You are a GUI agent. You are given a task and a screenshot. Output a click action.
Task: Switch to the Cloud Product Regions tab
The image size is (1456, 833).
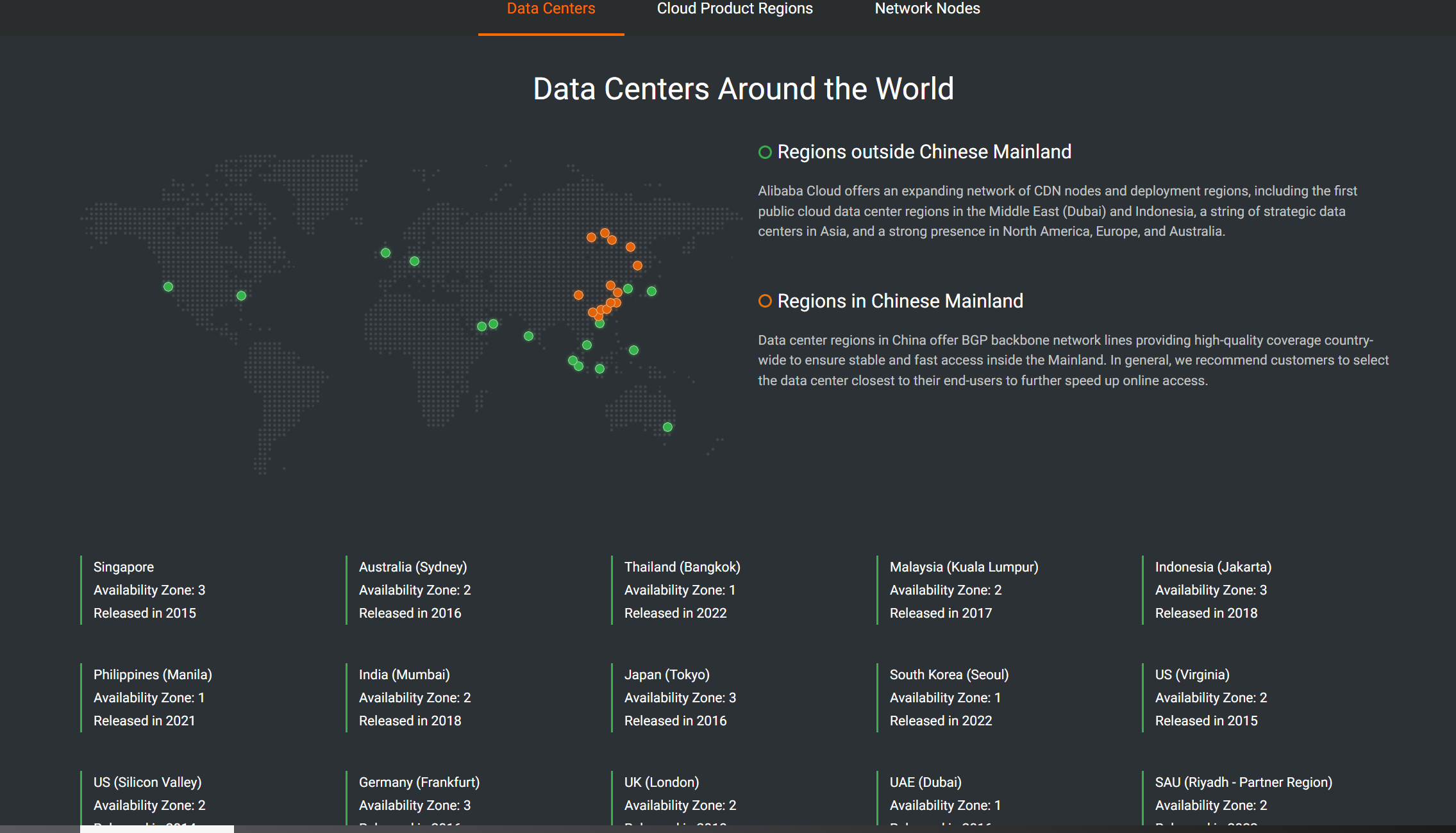coord(734,9)
